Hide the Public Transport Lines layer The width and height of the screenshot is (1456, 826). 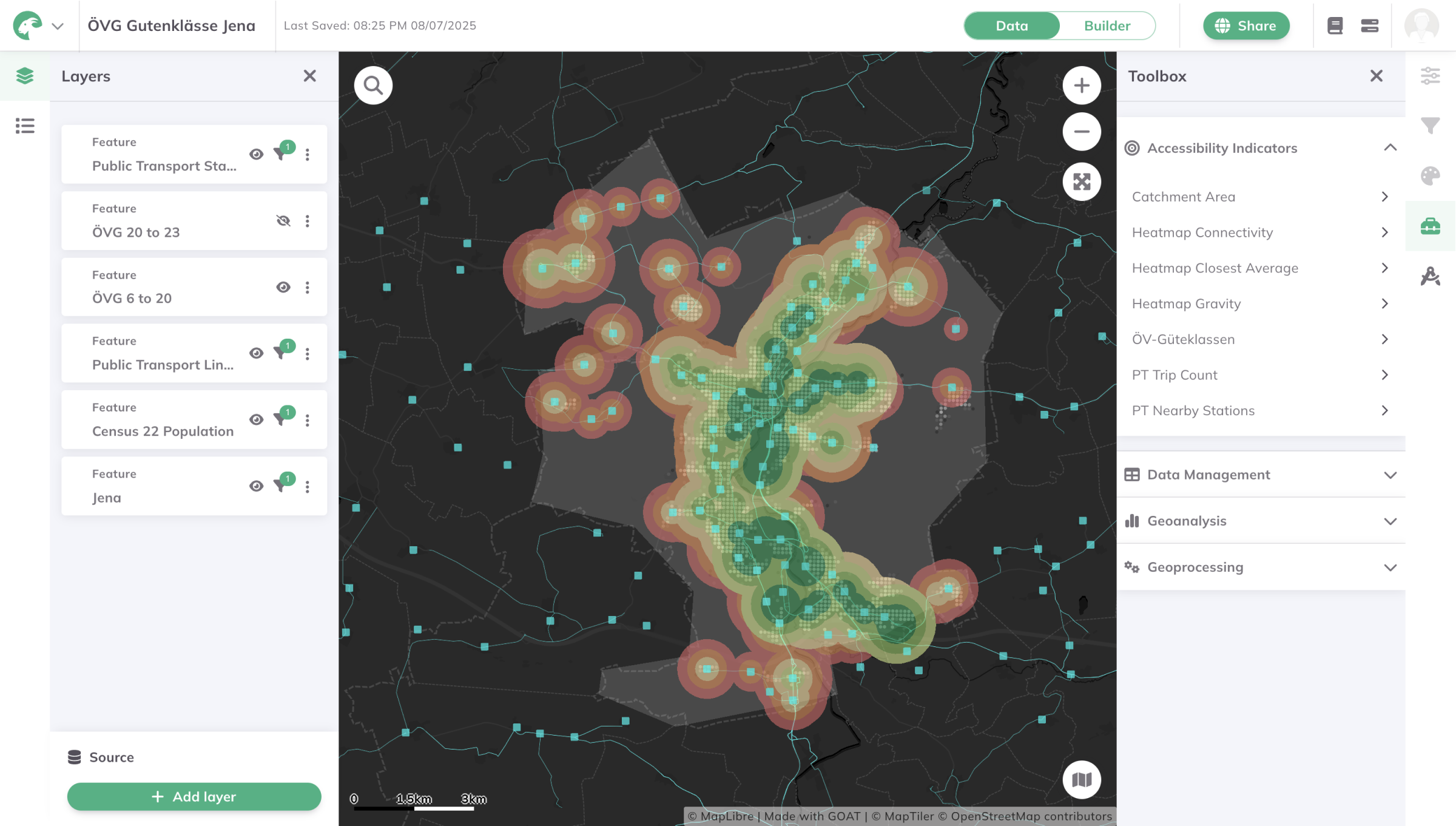pyautogui.click(x=257, y=353)
